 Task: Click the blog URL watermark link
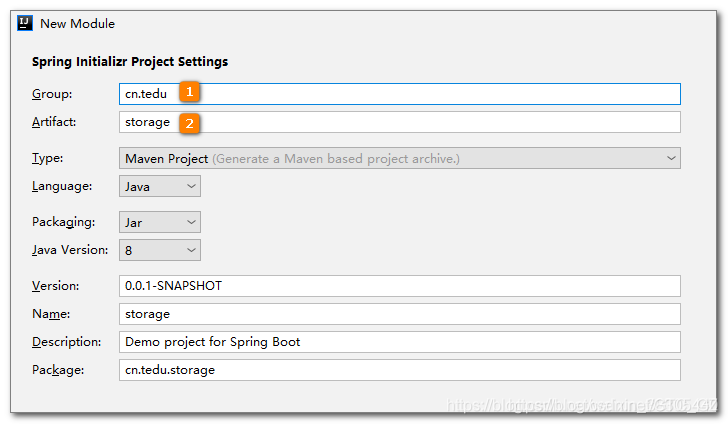(582, 405)
